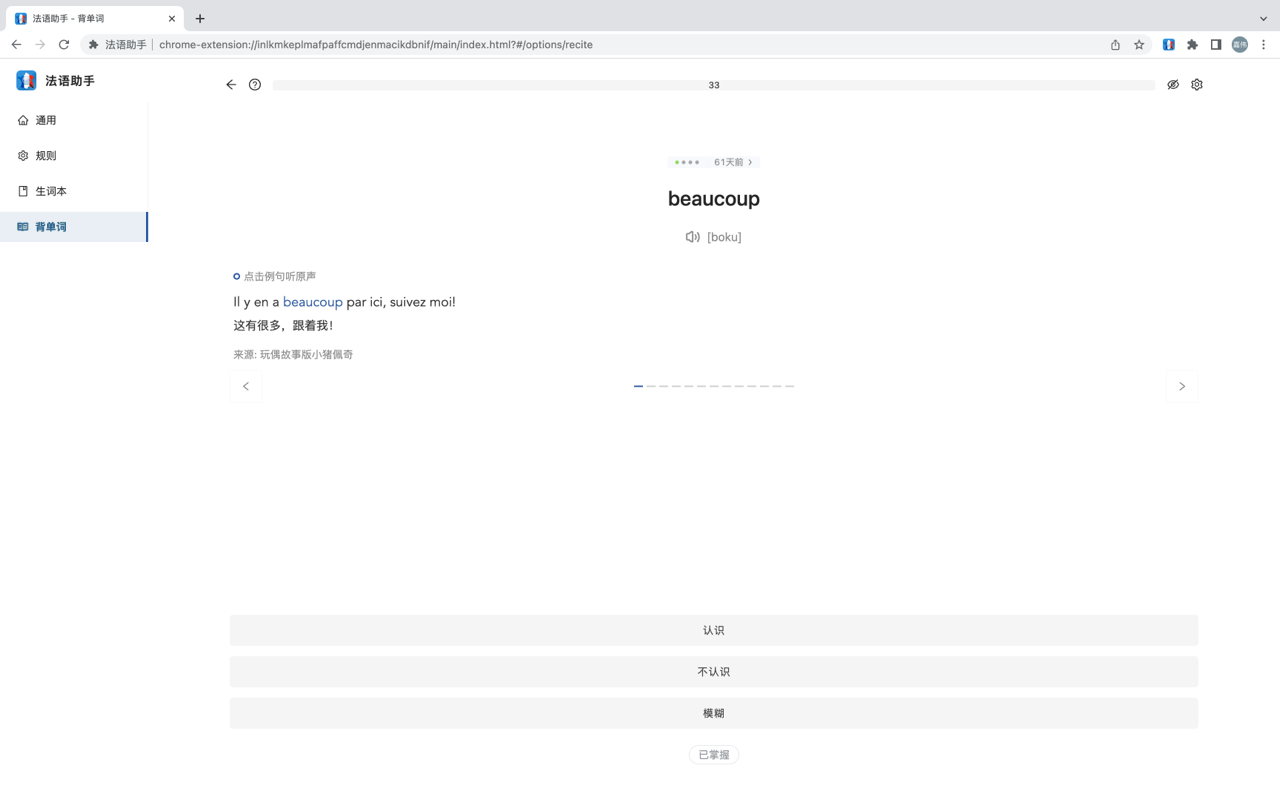Open the Chrome extensions puzzle icon
Image resolution: width=1280 pixels, height=800 pixels.
pyautogui.click(x=1192, y=44)
